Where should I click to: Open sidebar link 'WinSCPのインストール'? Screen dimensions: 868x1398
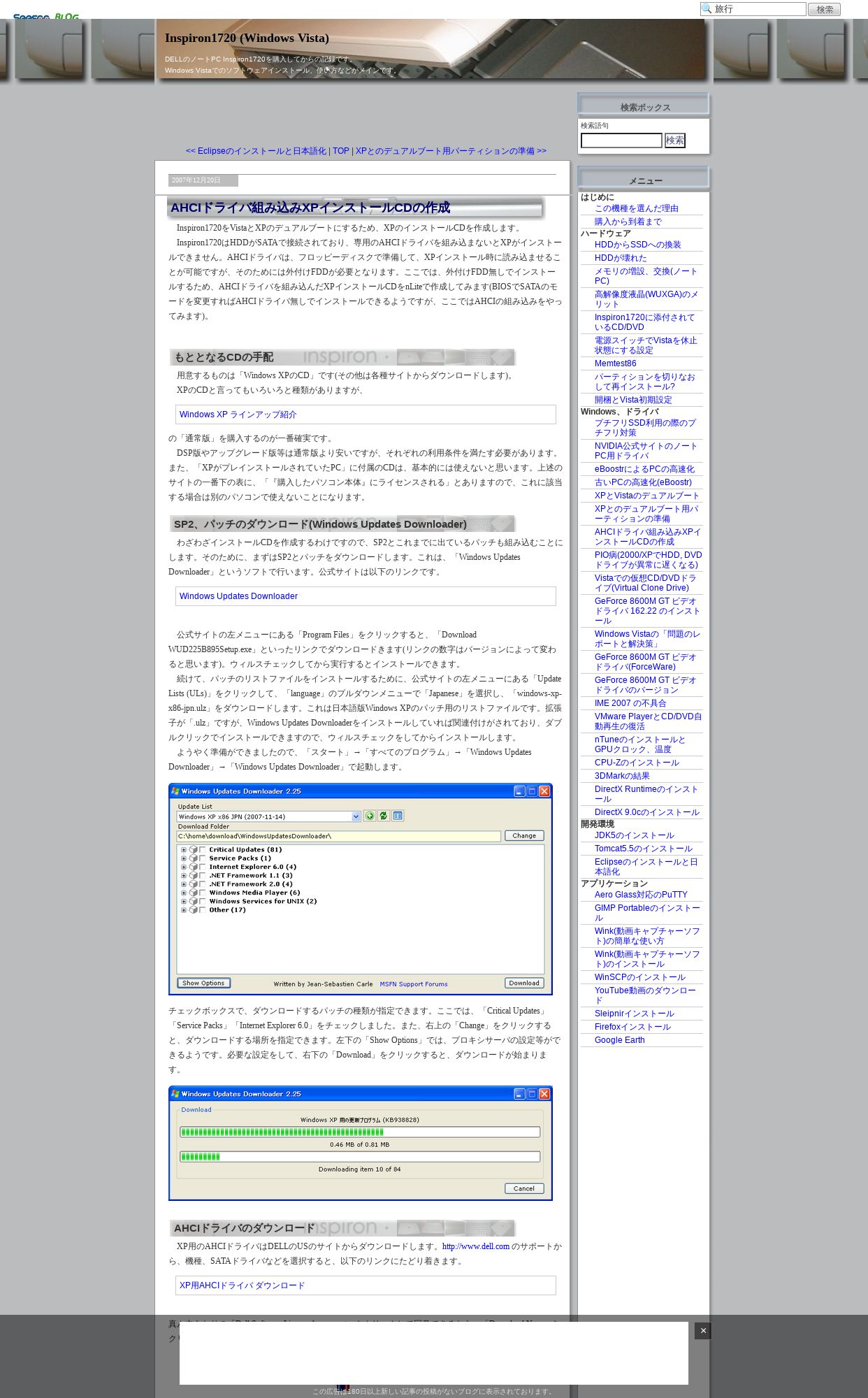(640, 977)
